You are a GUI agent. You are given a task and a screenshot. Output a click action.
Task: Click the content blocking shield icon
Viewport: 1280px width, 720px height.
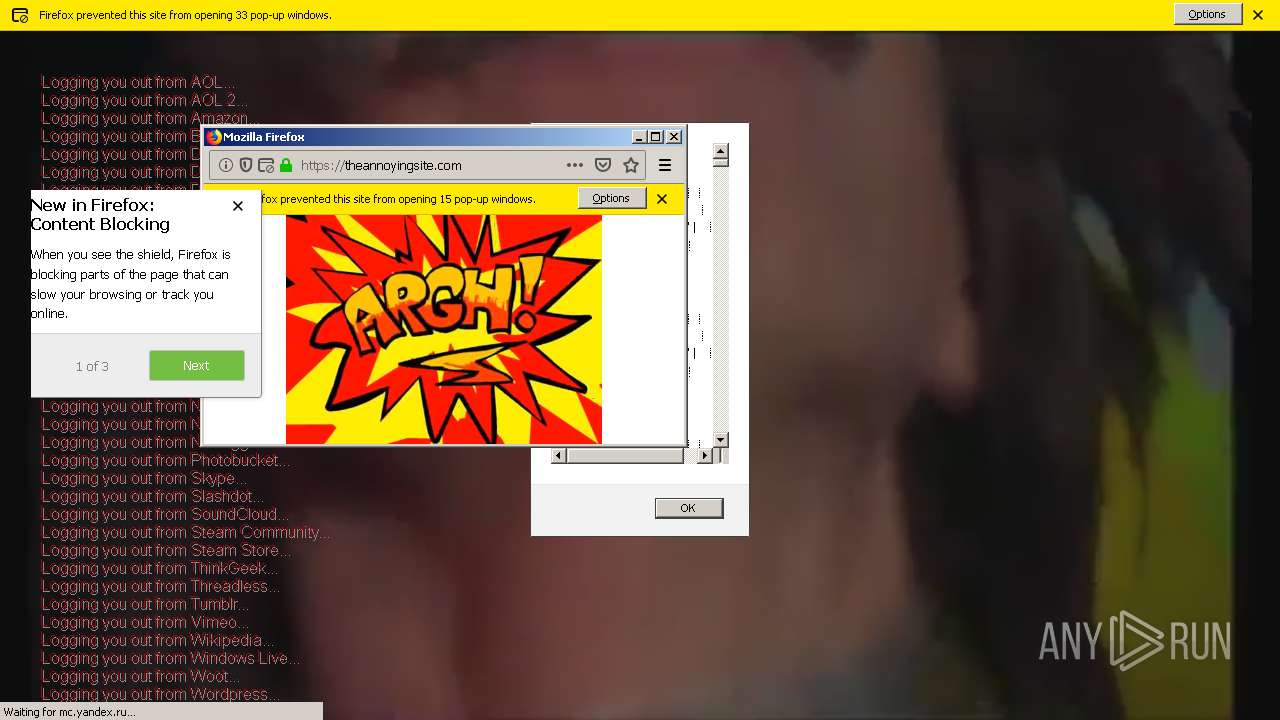coord(246,165)
